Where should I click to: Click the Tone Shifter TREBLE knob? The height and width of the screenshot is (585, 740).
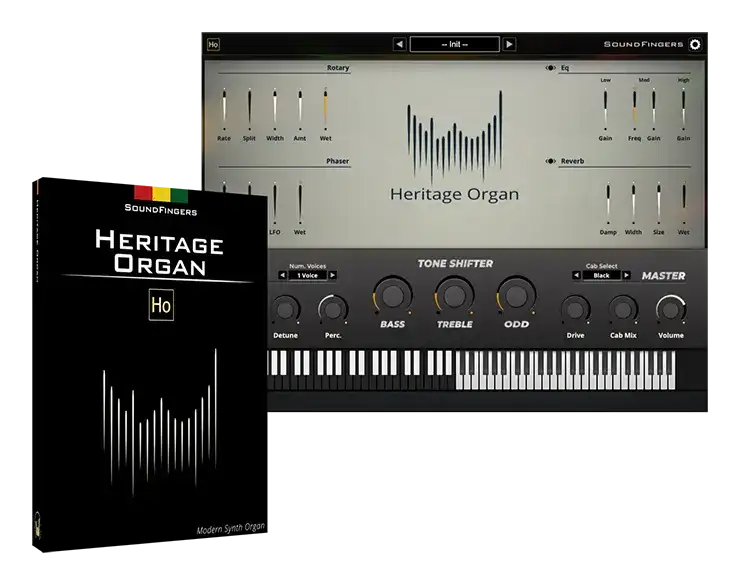coord(454,296)
